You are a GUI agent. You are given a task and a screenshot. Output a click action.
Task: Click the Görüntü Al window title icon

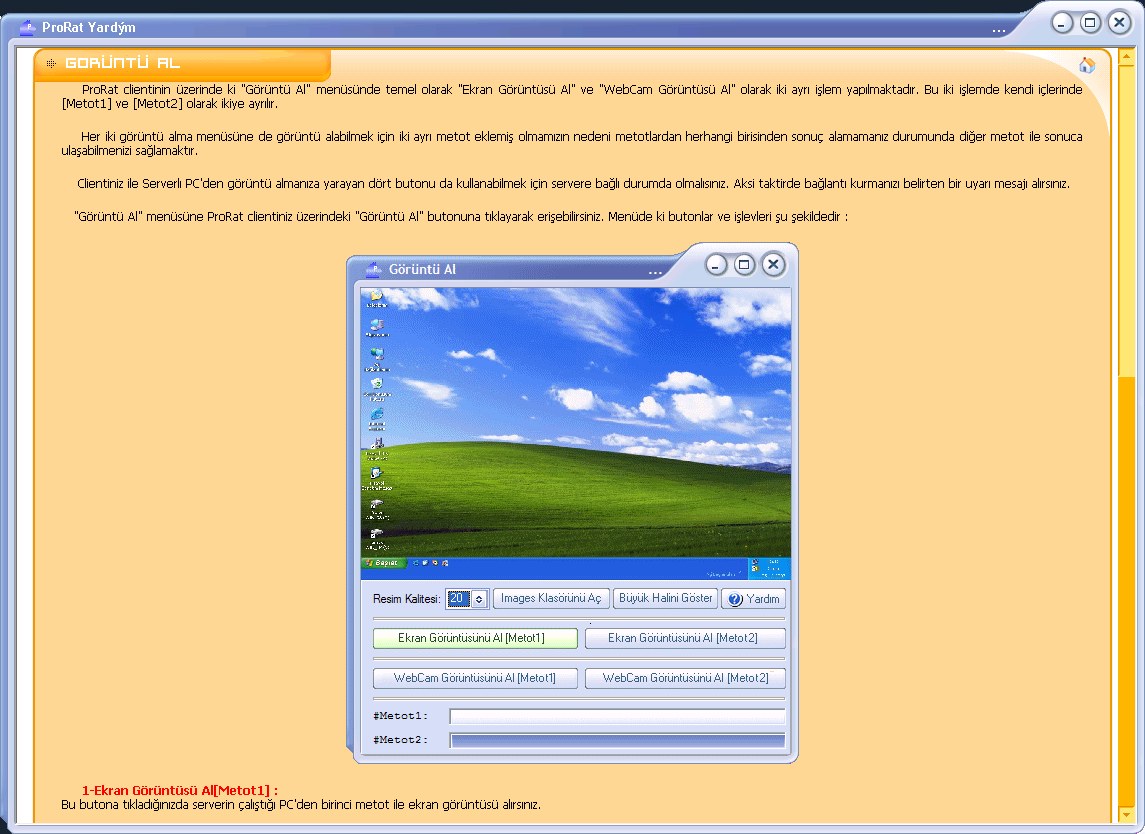[x=374, y=269]
